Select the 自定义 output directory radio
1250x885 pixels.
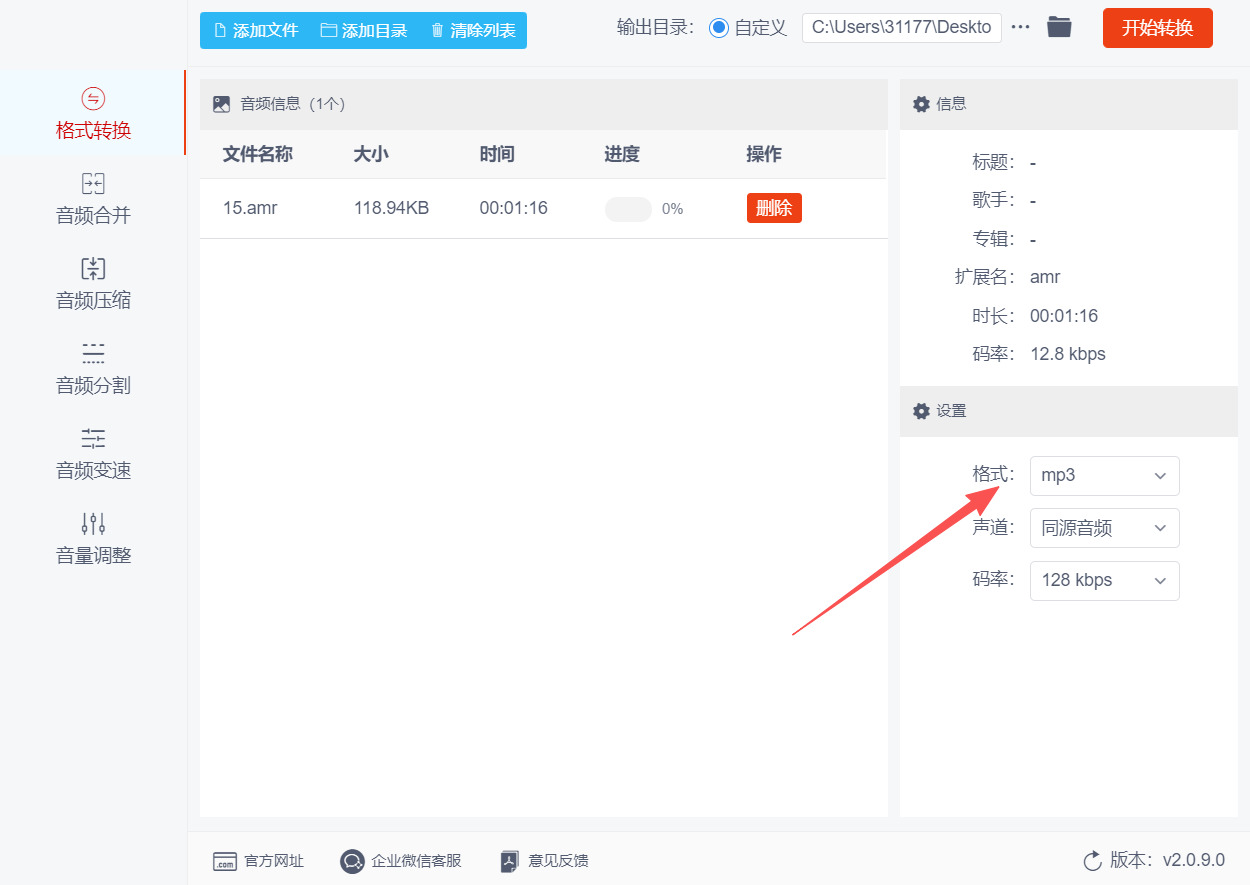(718, 28)
